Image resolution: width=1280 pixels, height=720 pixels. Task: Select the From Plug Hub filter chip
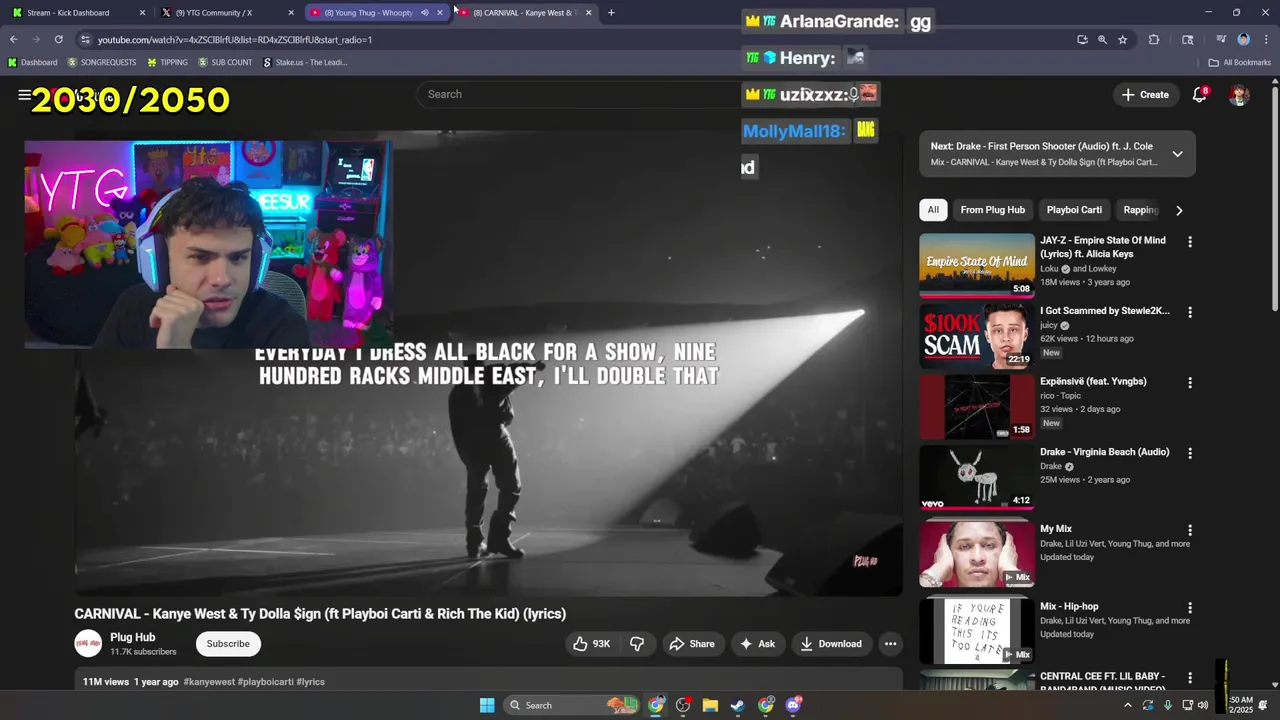[993, 210]
